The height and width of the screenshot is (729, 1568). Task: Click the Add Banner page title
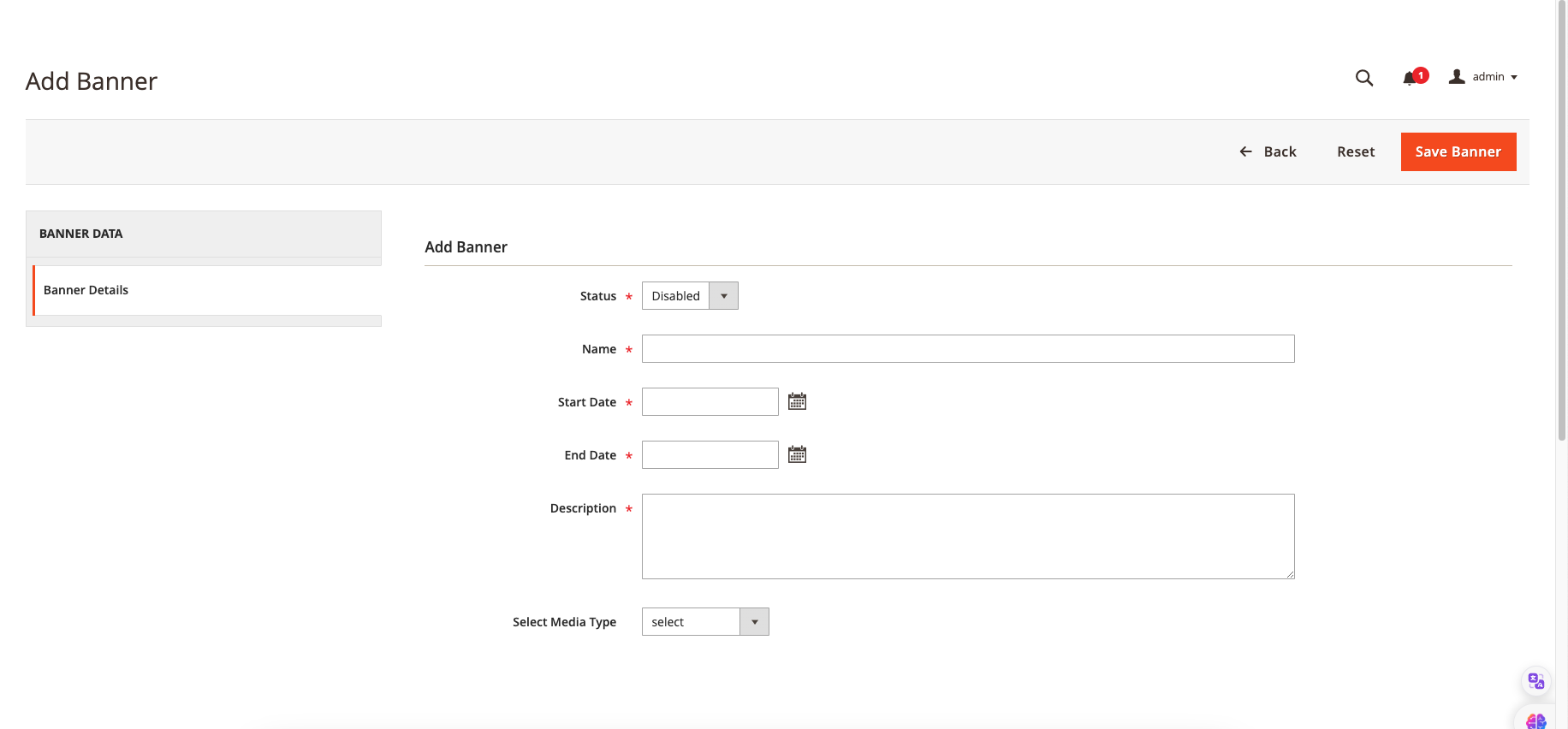click(92, 81)
